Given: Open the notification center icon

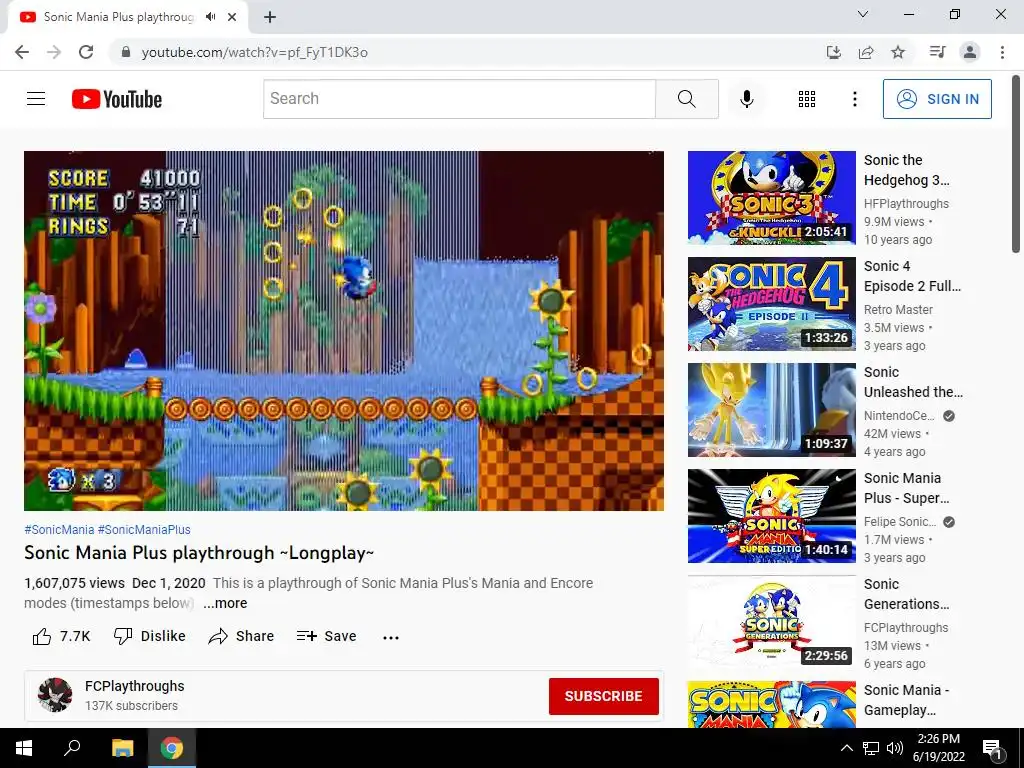Looking at the screenshot, I should pyautogui.click(x=992, y=748).
